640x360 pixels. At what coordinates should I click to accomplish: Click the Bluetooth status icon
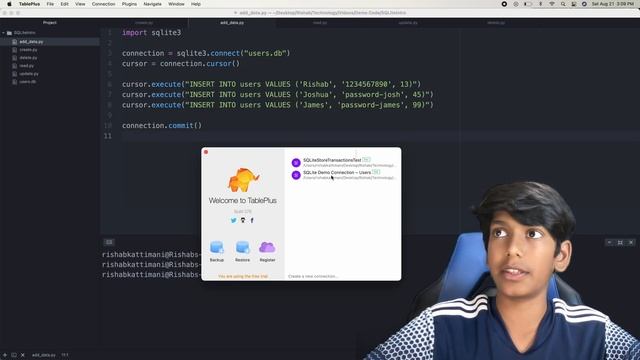click(x=540, y=4)
